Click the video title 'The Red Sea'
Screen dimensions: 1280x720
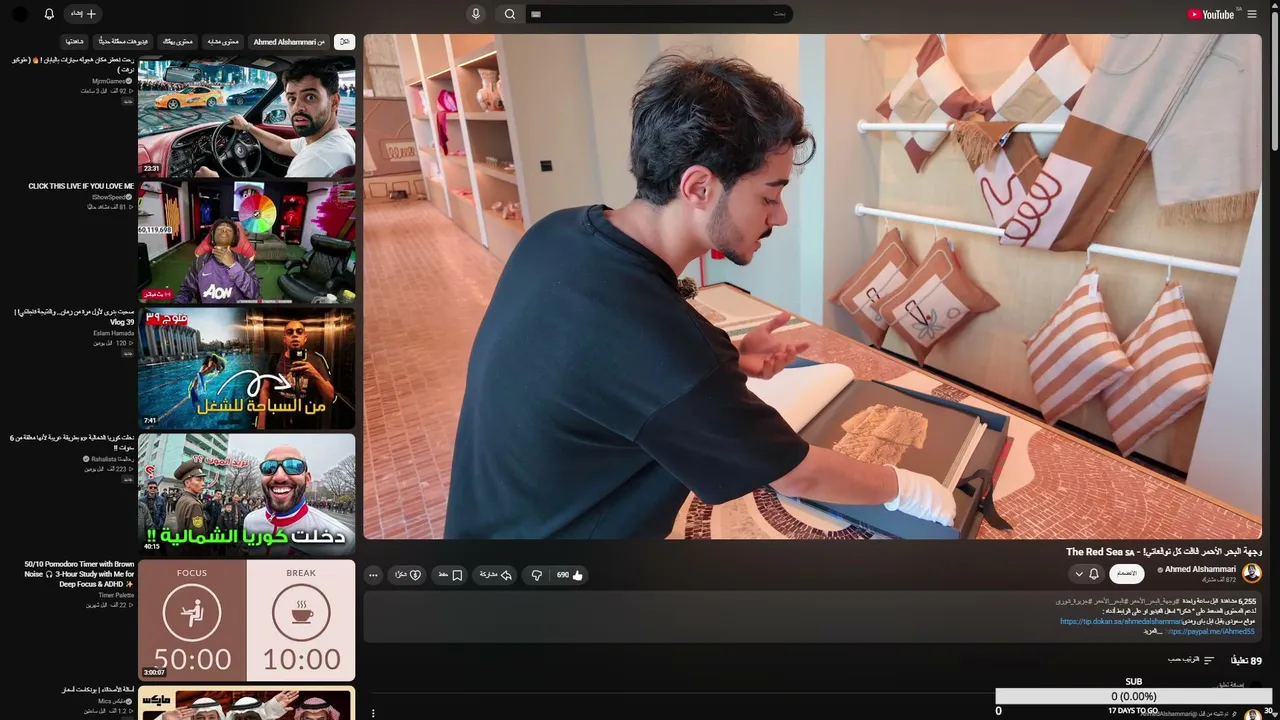(1164, 552)
